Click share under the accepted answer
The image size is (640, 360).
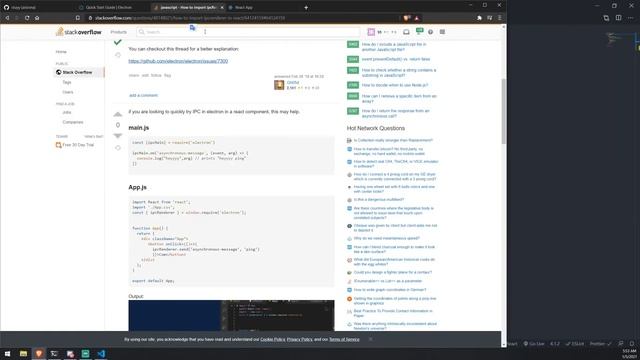134,75
